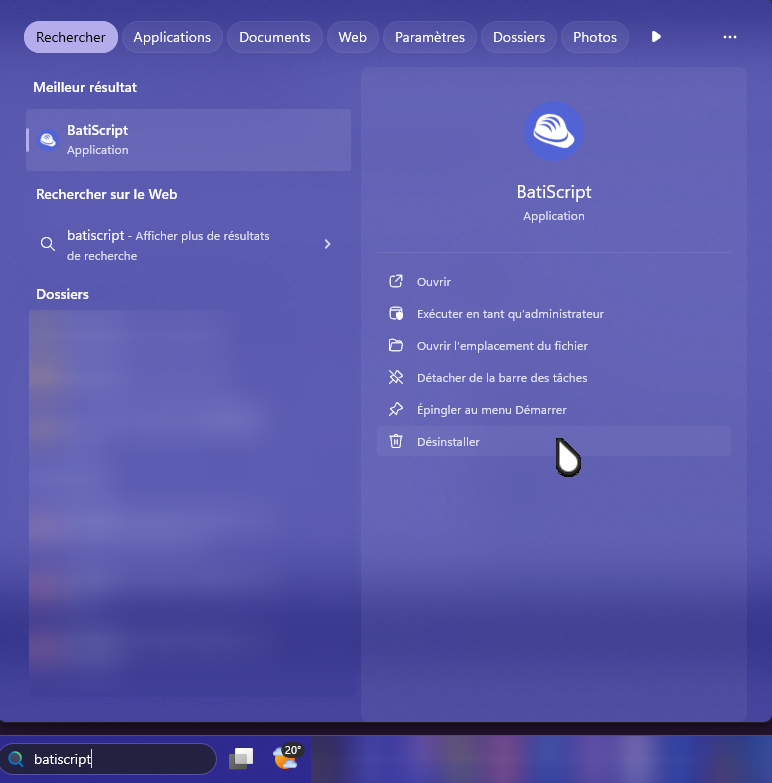
Task: Open the BatiScript best result entry
Action: point(188,140)
